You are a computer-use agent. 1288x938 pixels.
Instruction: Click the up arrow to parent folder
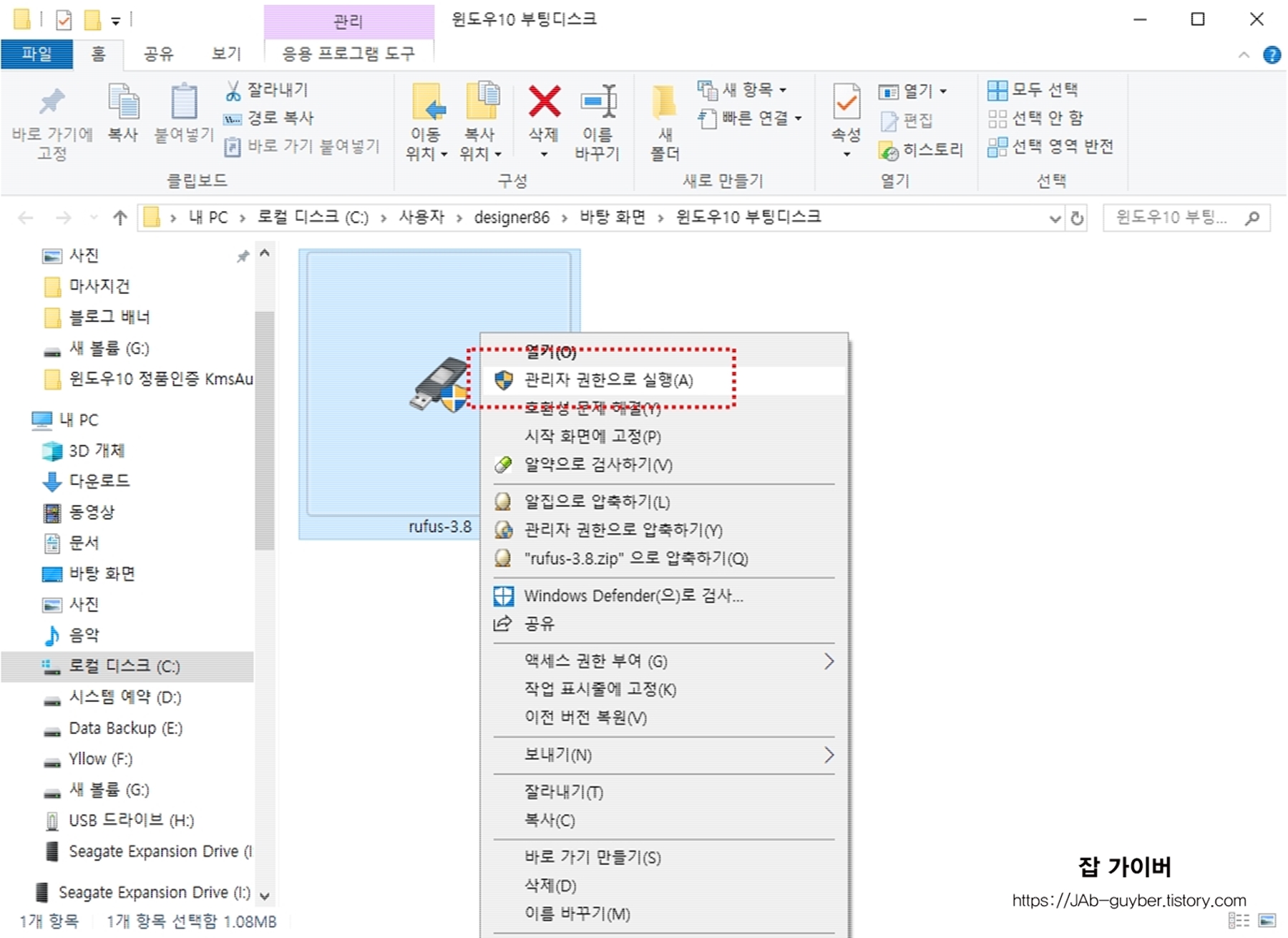tap(119, 218)
